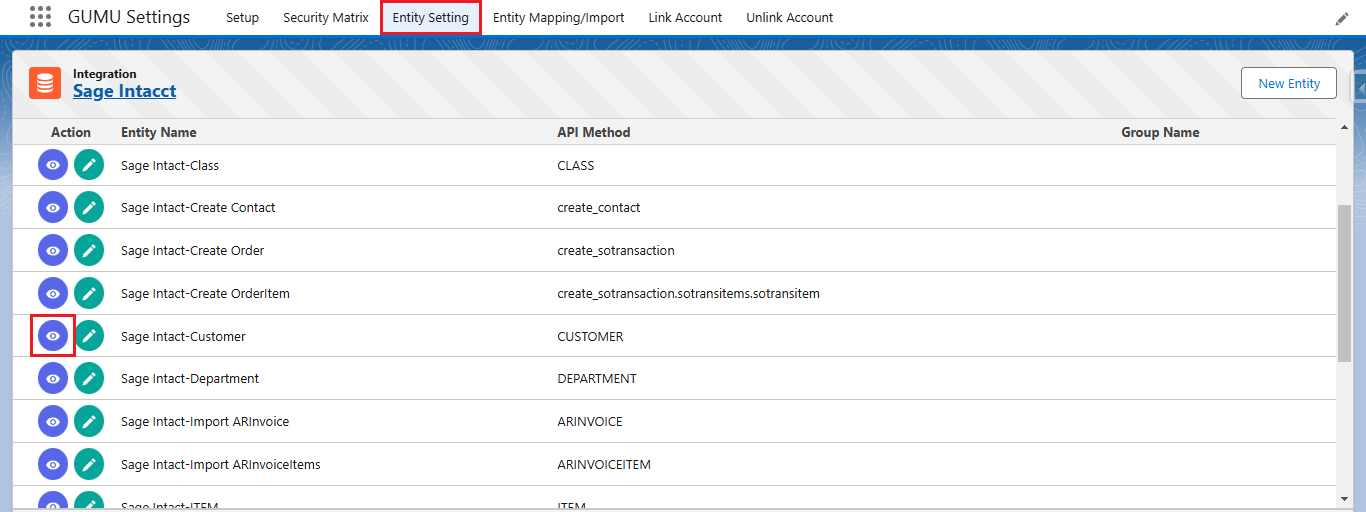The width and height of the screenshot is (1366, 512).
Task: Edit the Sage Intact-Create Contact entity
Action: 89,208
